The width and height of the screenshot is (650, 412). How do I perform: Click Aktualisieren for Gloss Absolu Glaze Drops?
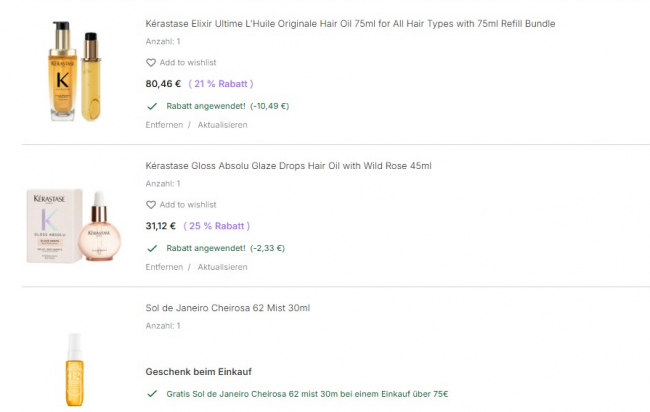(222, 267)
